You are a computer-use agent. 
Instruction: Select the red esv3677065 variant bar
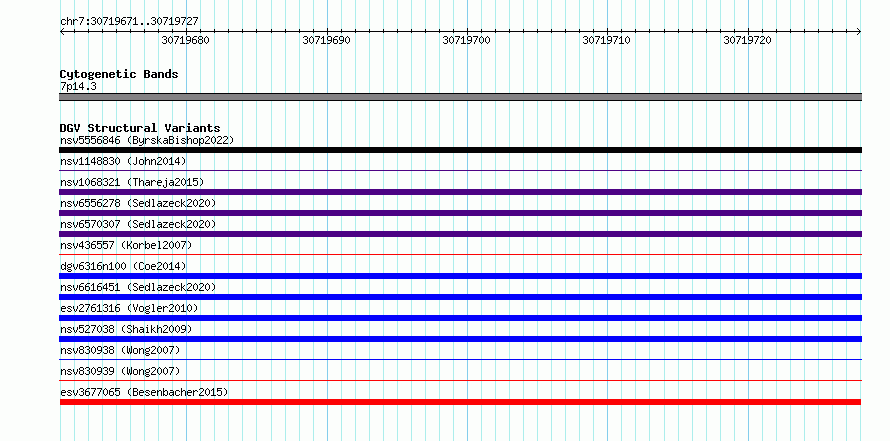[x=460, y=402]
